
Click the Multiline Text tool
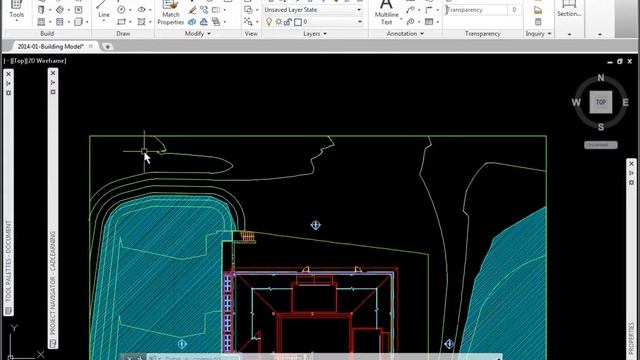pyautogui.click(x=386, y=13)
